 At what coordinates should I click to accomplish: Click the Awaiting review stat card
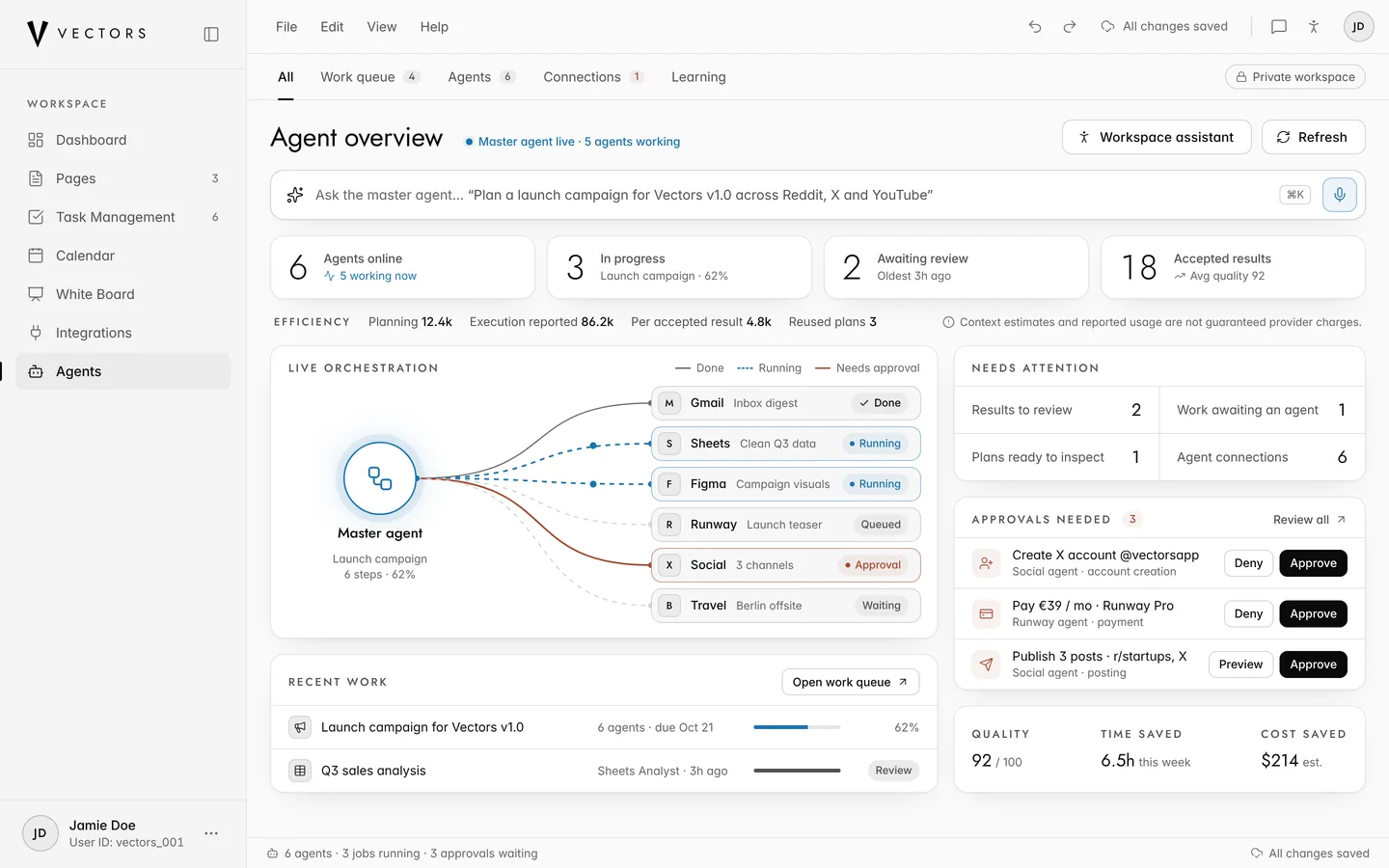[x=956, y=267]
